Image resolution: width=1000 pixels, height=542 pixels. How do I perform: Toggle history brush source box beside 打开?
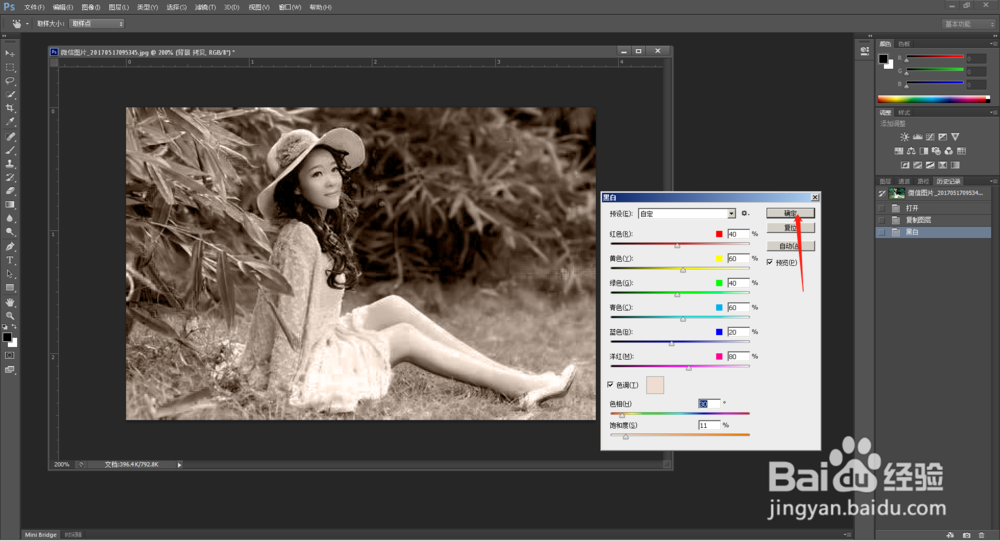(881, 208)
